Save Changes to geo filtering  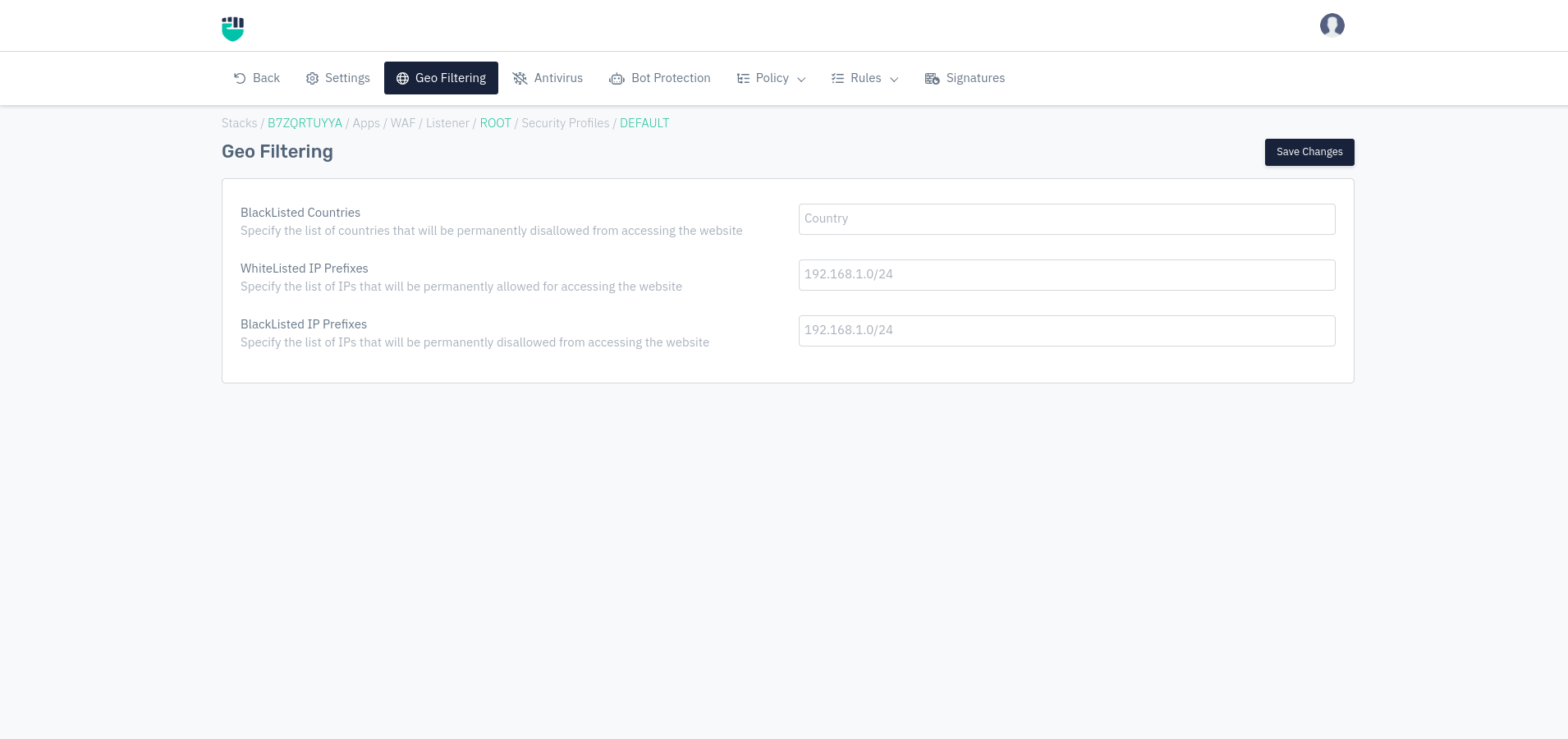[x=1309, y=152]
